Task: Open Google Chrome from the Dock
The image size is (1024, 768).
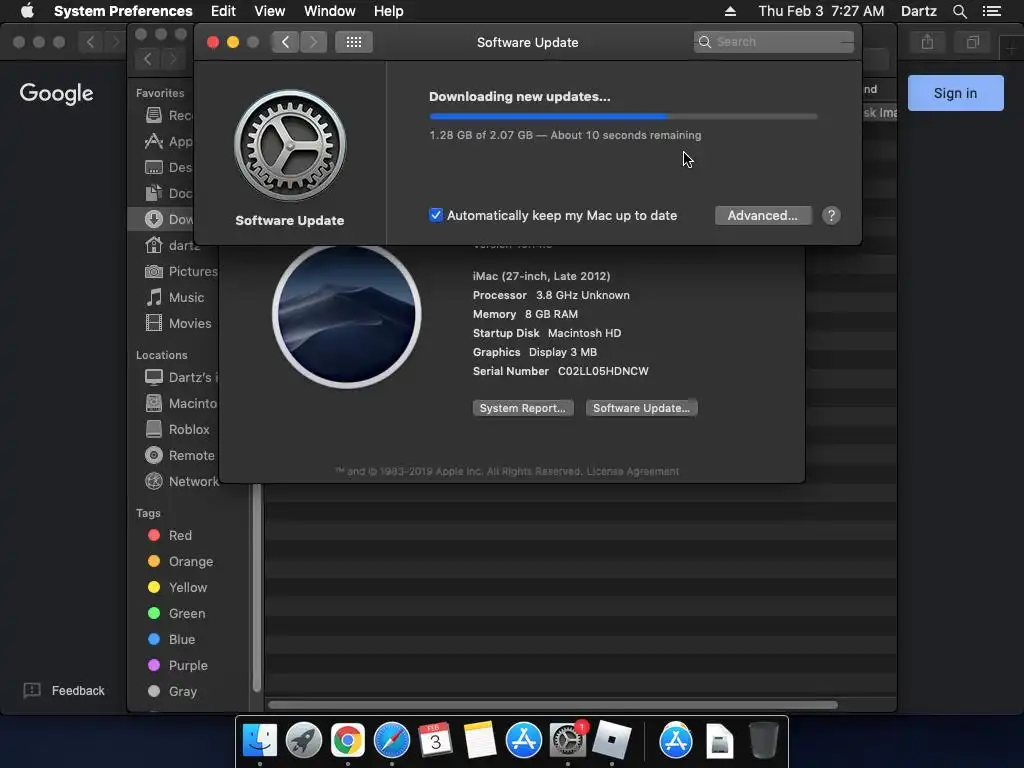Action: pyautogui.click(x=347, y=741)
